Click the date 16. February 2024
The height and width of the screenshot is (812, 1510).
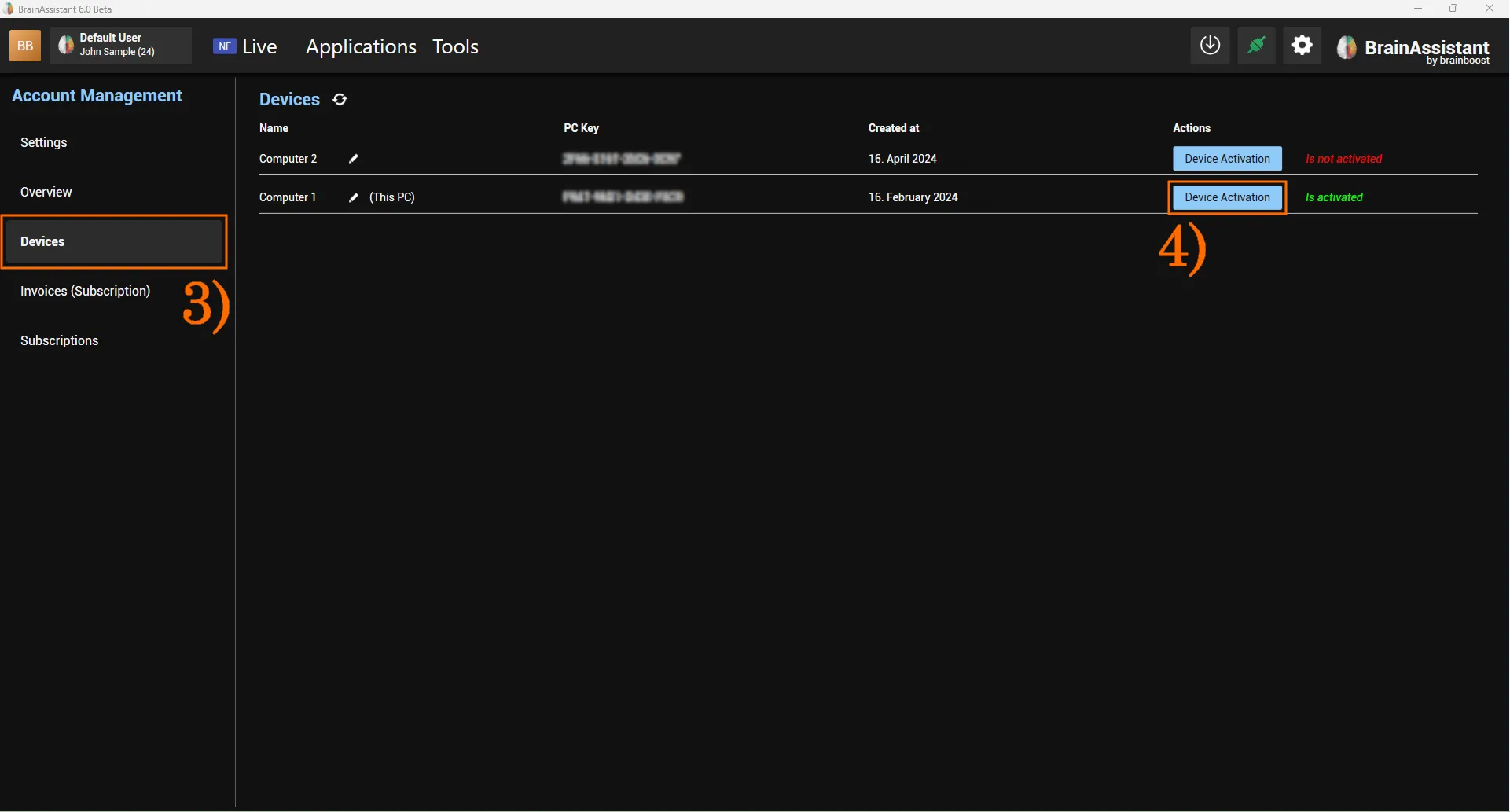[913, 197]
